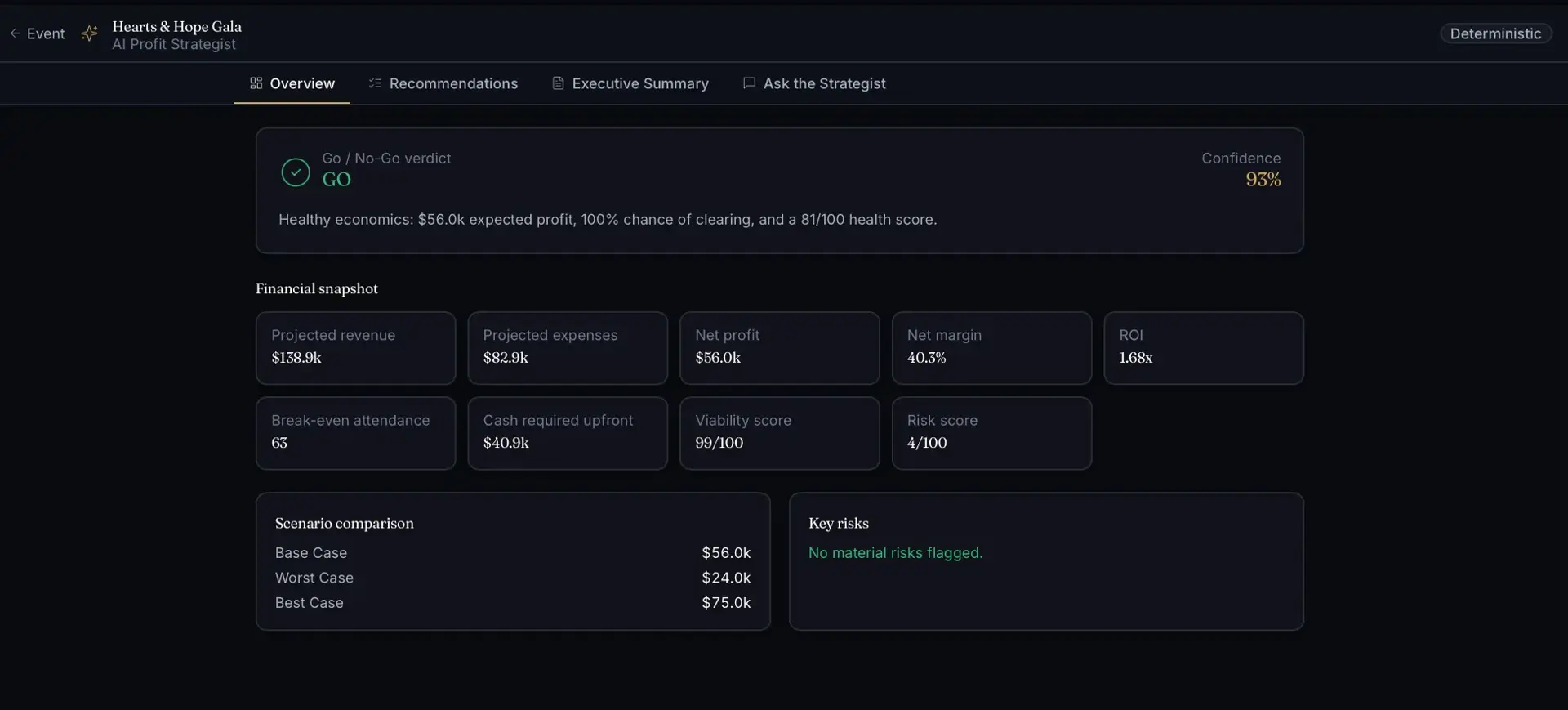The width and height of the screenshot is (1568, 710).
Task: Click the Best Case row label
Action: click(310, 603)
